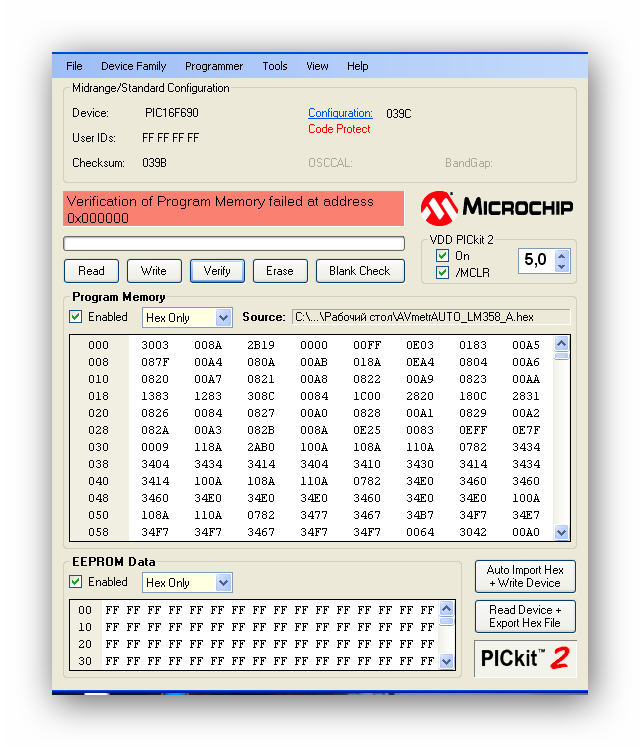
Task: Disable Program Memory Enabled checkbox
Action: [75, 317]
